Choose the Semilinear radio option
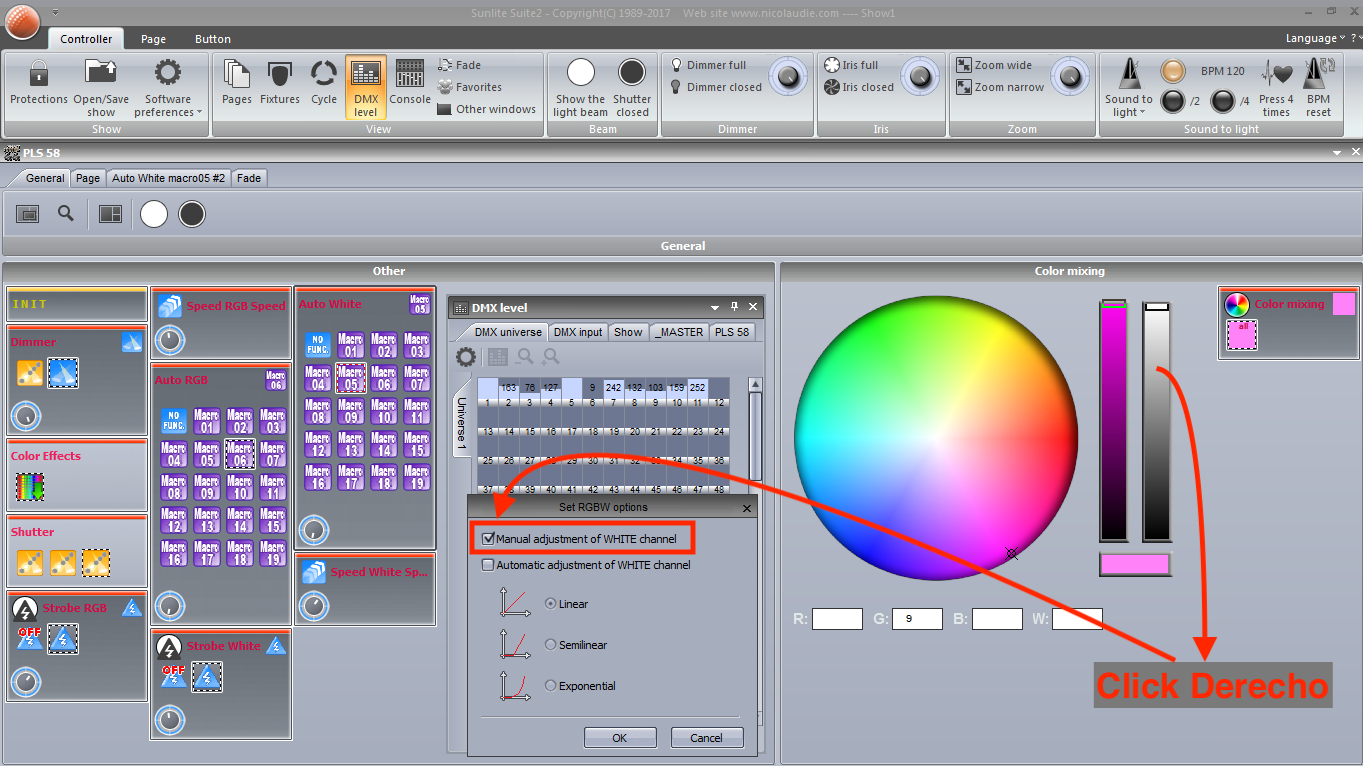Viewport: 1363px width, 766px height. point(550,645)
